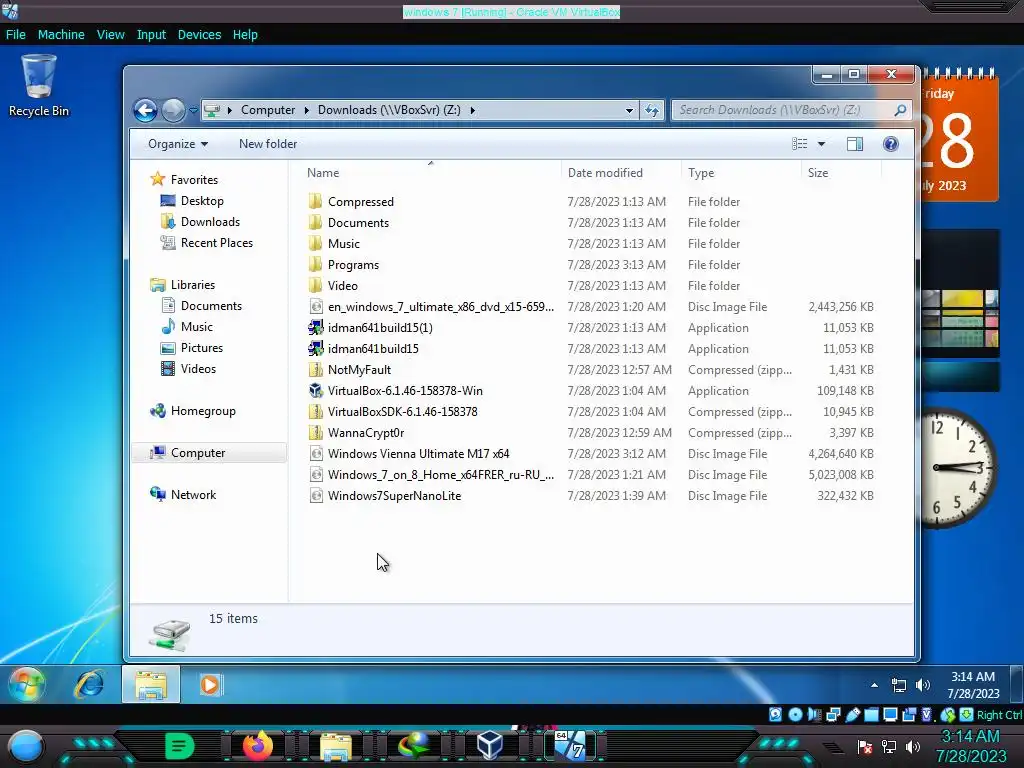Screen dimensions: 1024x768
Task: Select the Windows7SuperNanoLite disc image
Action: click(394, 496)
